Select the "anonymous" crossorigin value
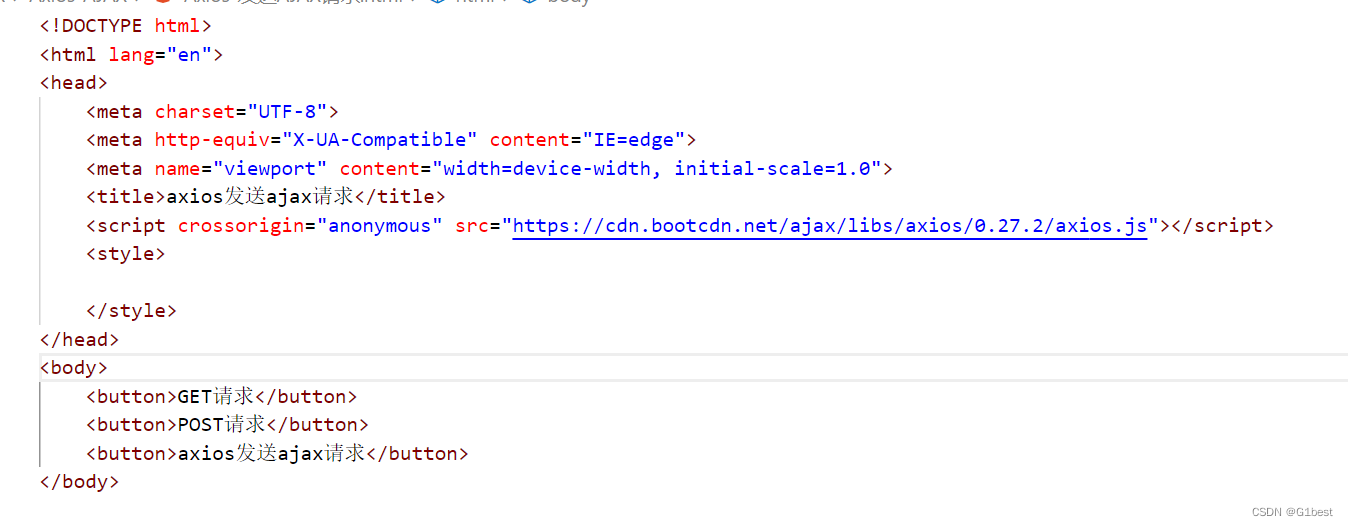 coord(380,226)
